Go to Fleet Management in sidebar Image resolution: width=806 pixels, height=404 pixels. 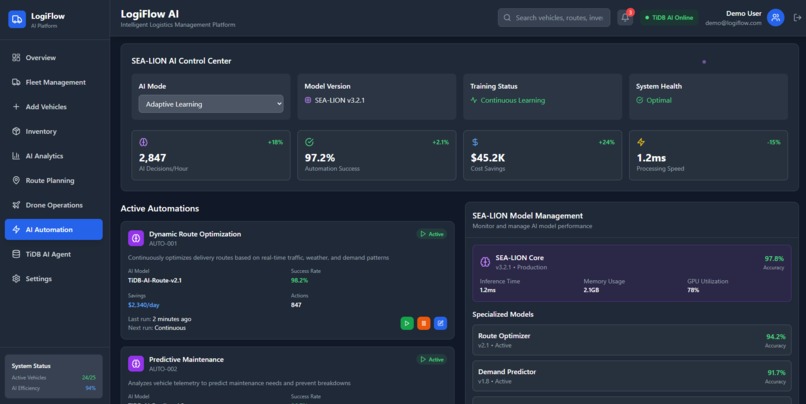[53, 82]
